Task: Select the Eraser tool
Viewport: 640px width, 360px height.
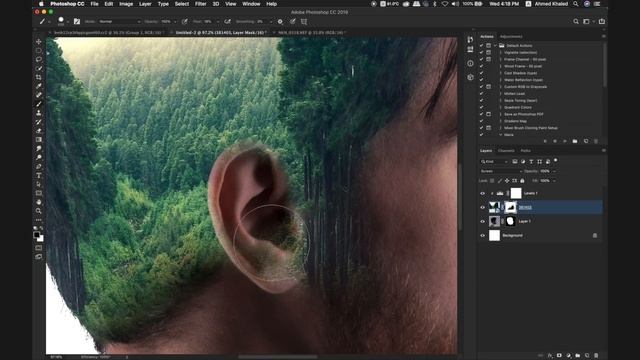Action: coord(39,131)
